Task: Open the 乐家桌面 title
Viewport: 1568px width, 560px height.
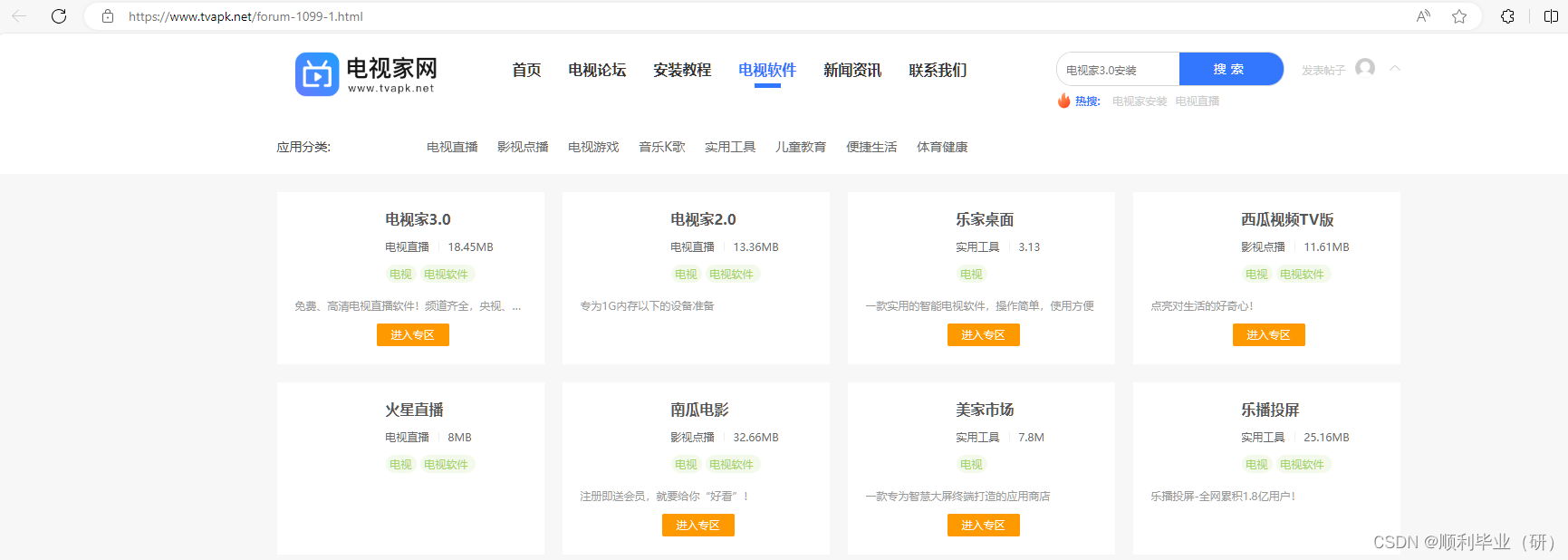Action: [985, 219]
